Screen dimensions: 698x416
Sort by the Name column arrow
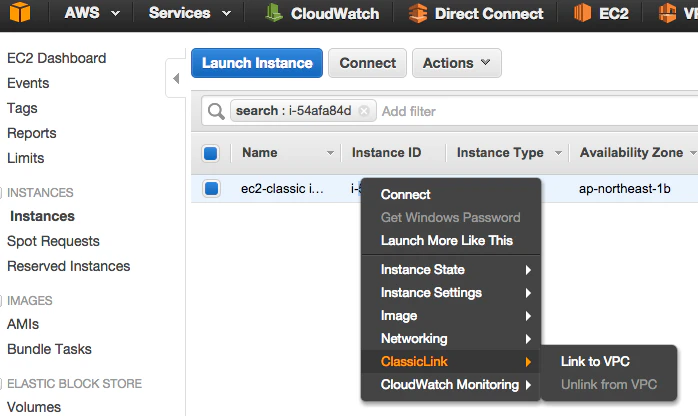point(330,153)
